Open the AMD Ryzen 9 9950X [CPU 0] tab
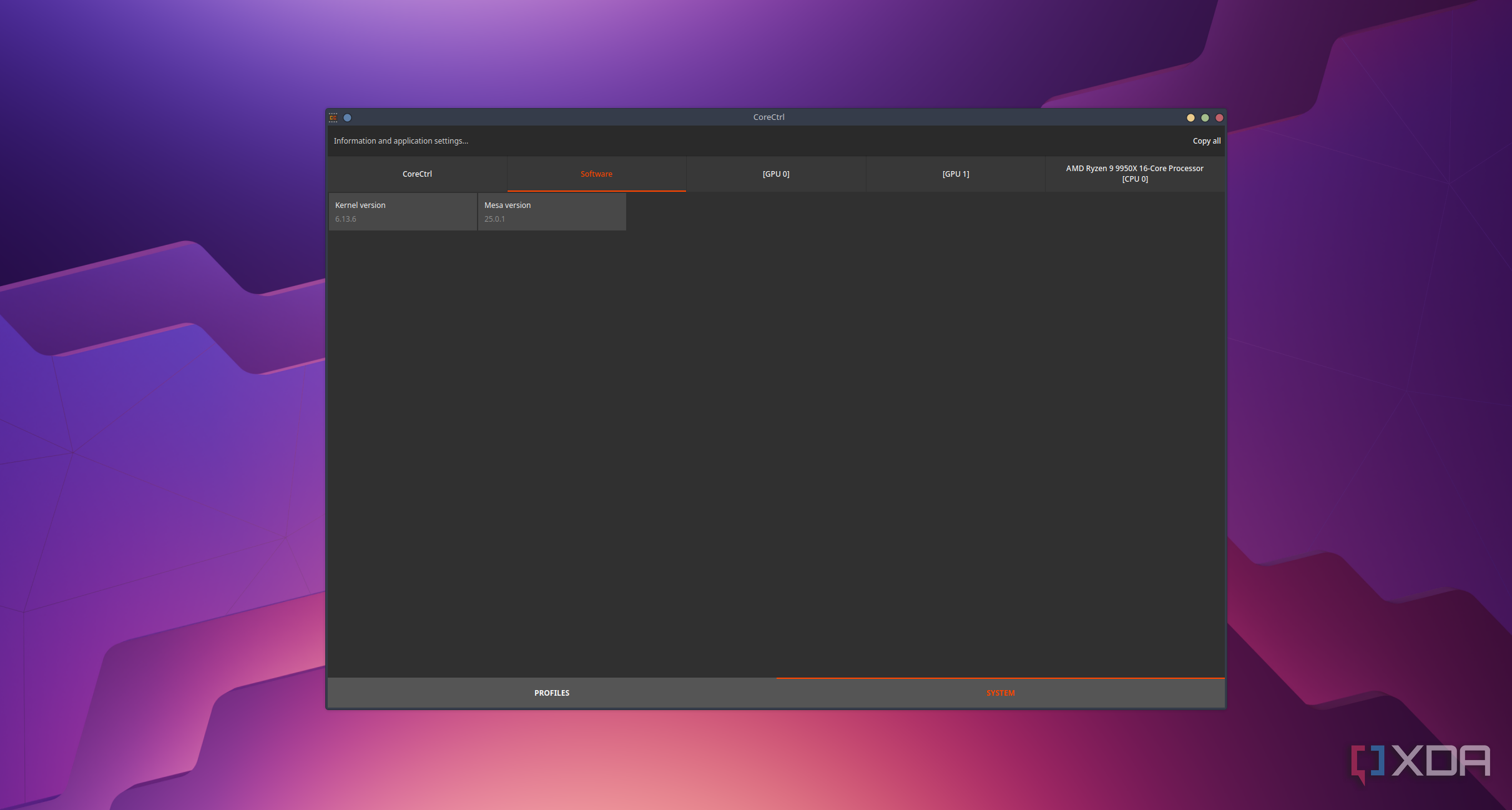 coord(1135,174)
